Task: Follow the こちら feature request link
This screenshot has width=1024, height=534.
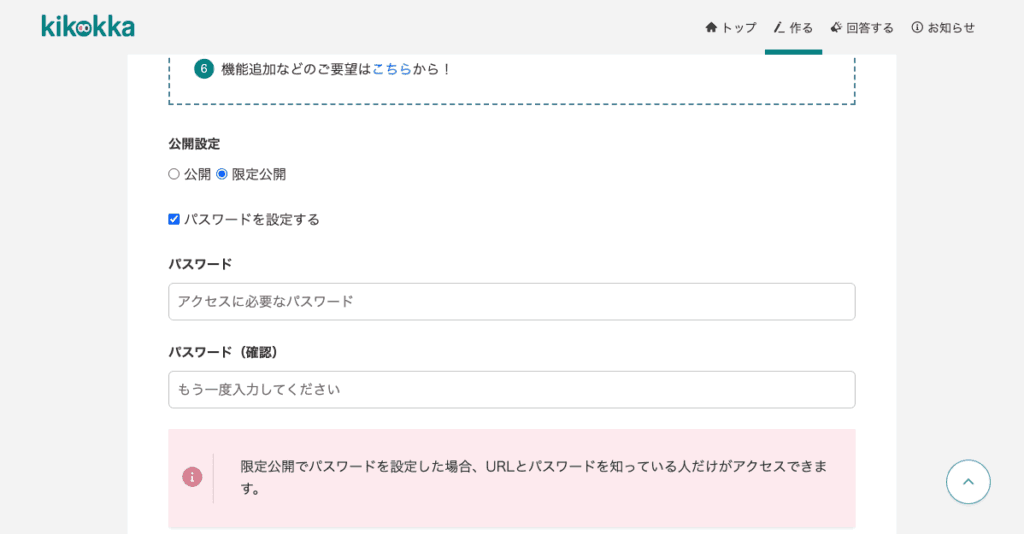Action: click(x=392, y=69)
